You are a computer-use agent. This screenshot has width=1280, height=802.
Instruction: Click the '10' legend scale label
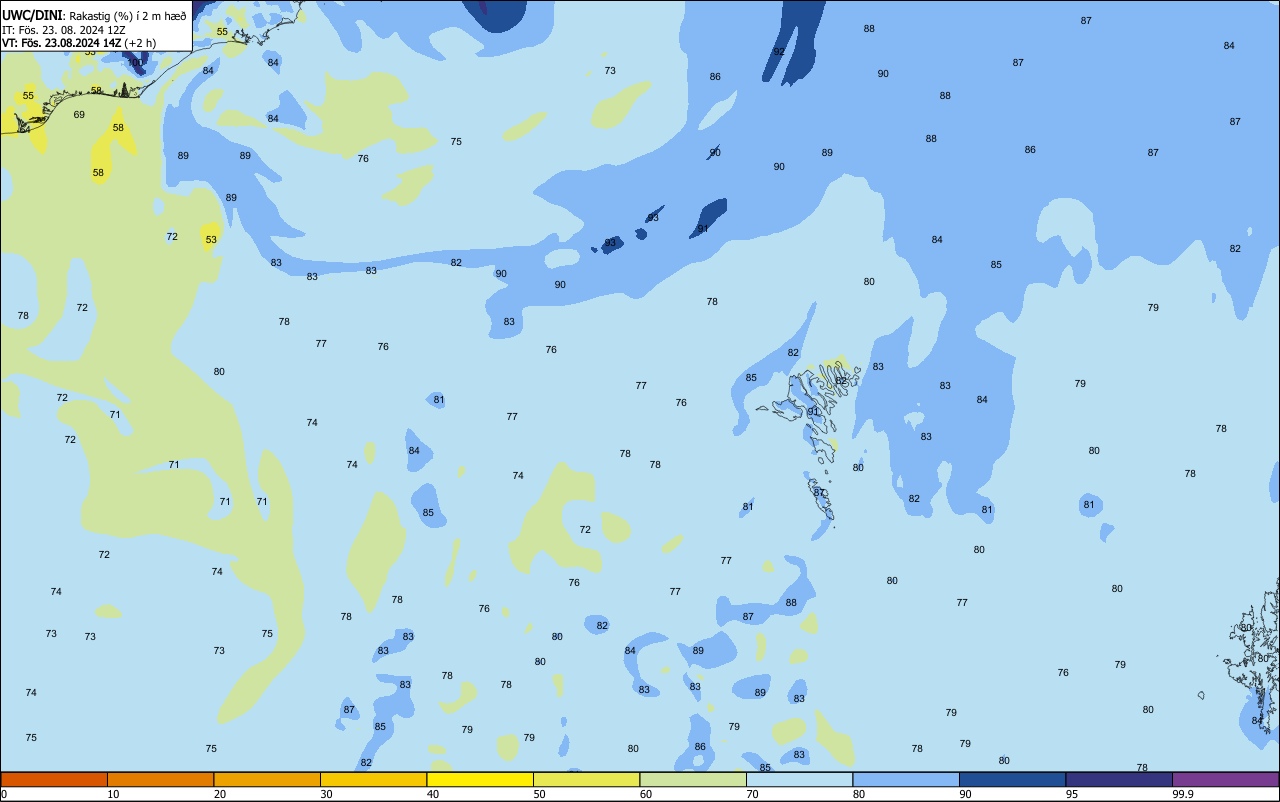click(113, 794)
